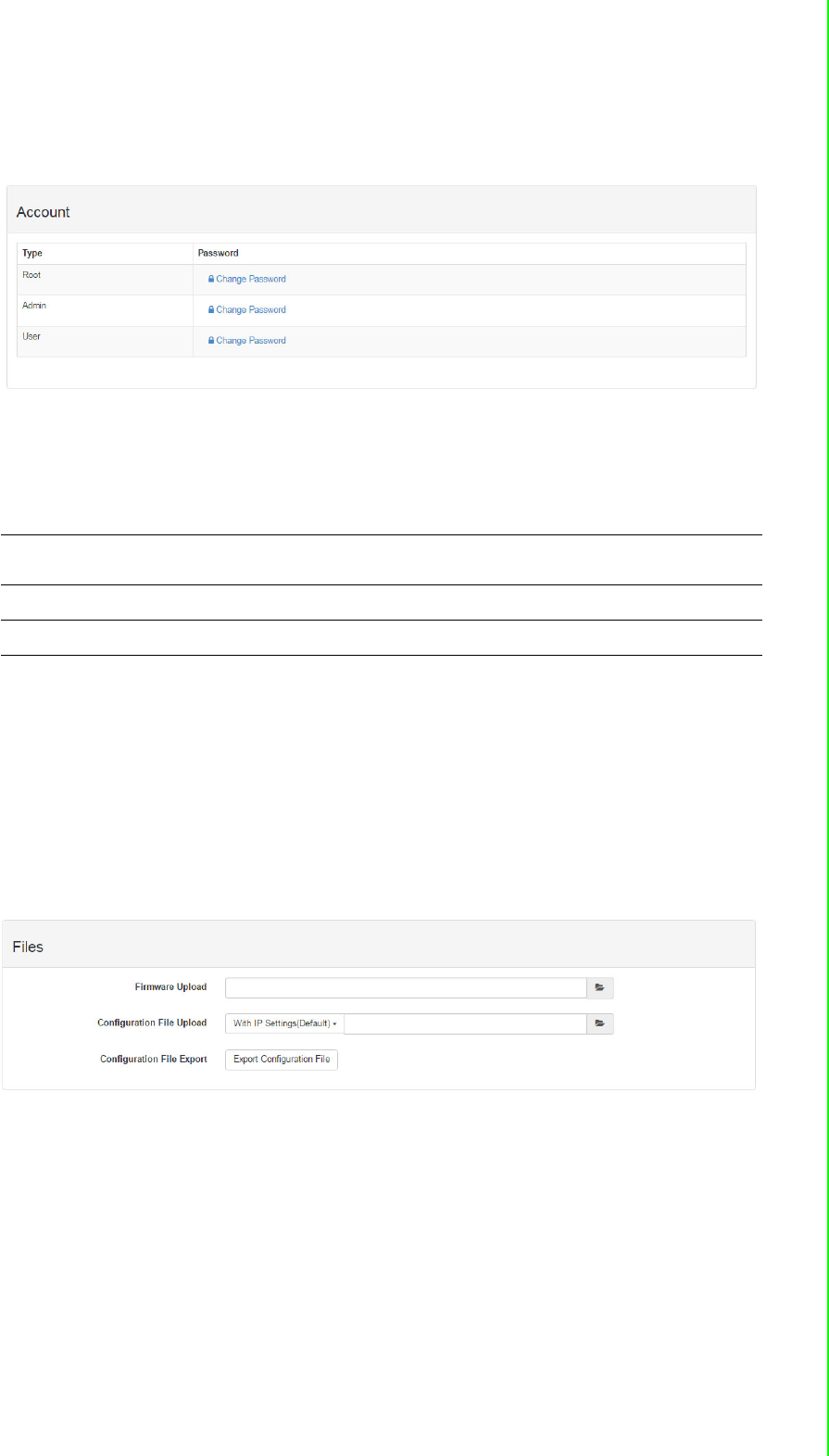Viewport: 829px width, 1456px height.
Task: Click the Export Configuration File button
Action: pos(282,1060)
